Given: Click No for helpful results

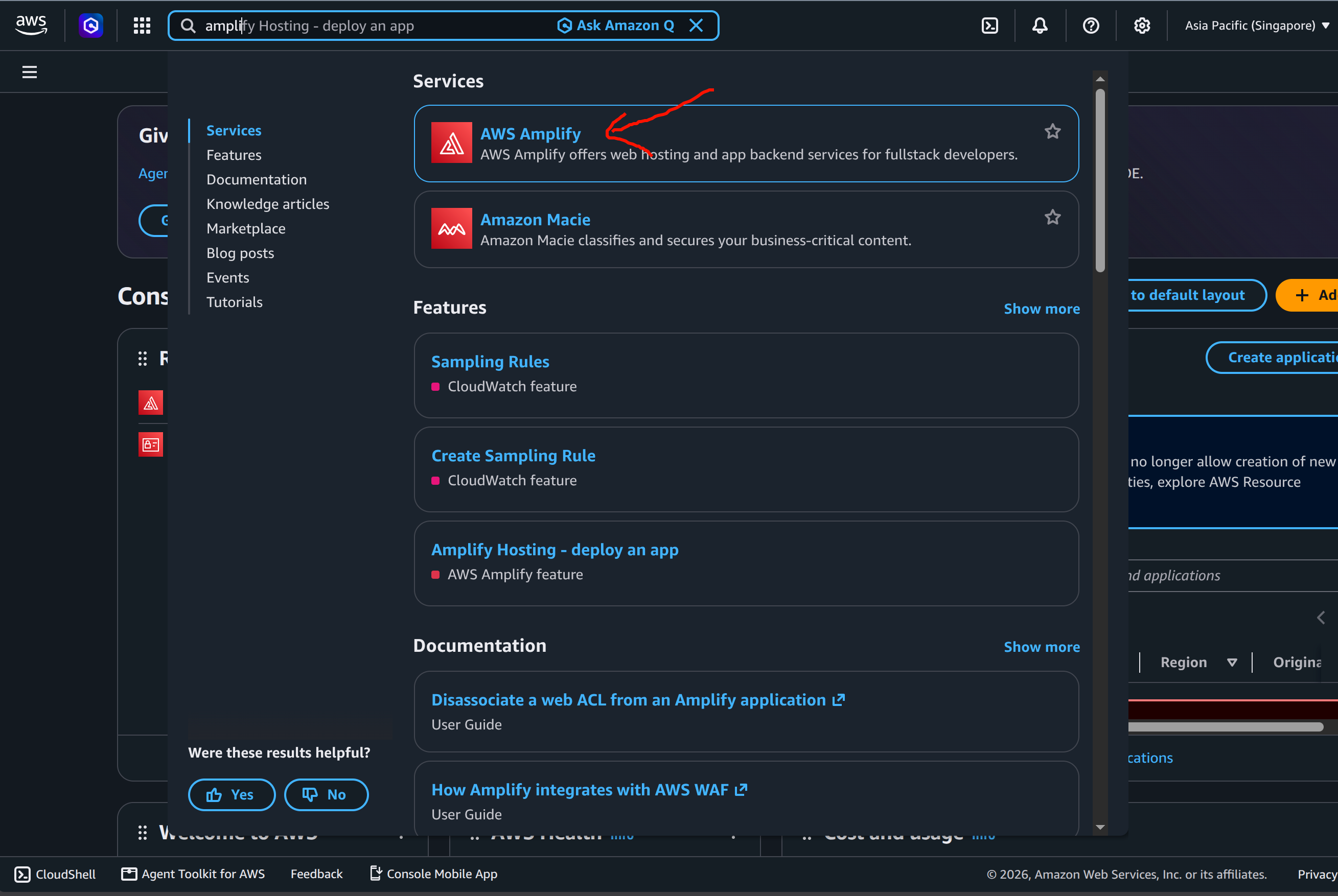Looking at the screenshot, I should click(326, 794).
